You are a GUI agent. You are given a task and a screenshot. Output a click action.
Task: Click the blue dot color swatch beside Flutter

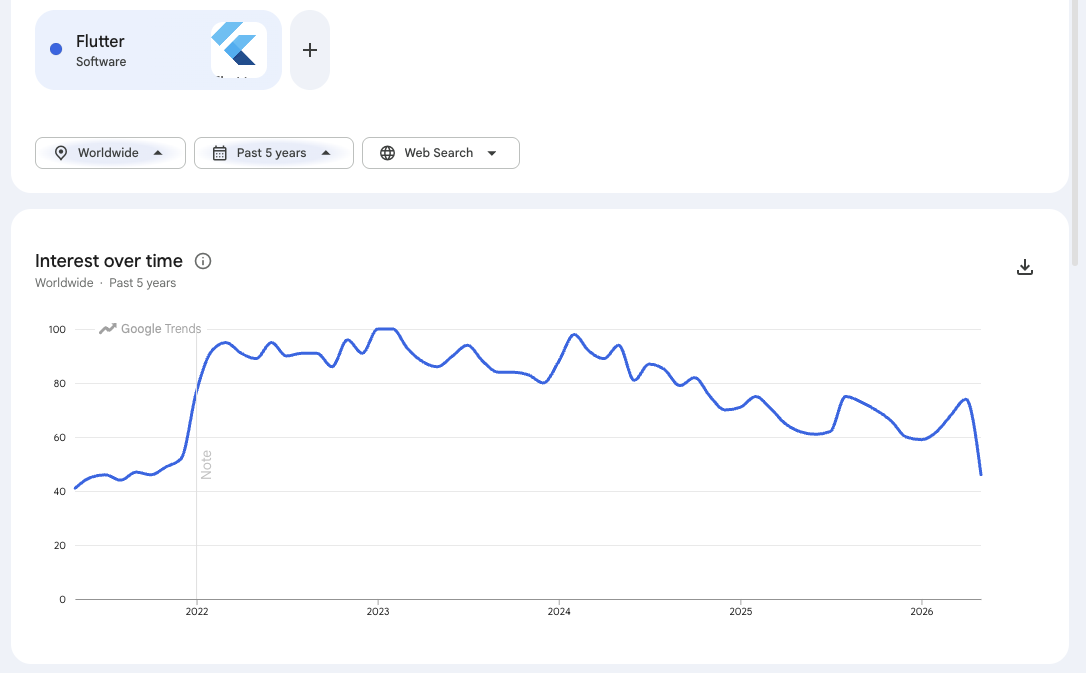pos(56,49)
